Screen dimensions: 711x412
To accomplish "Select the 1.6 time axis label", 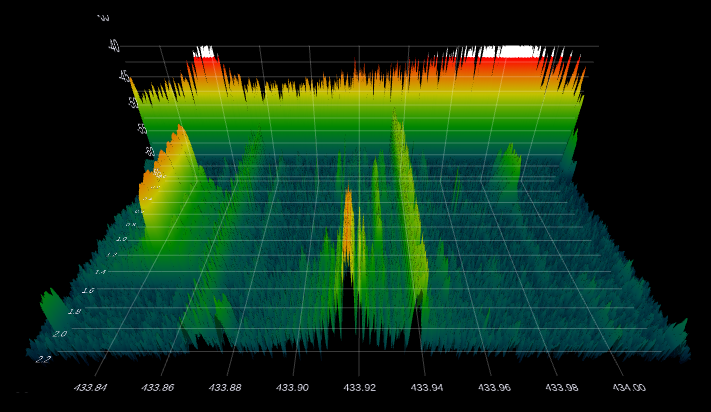I will click(x=87, y=290).
